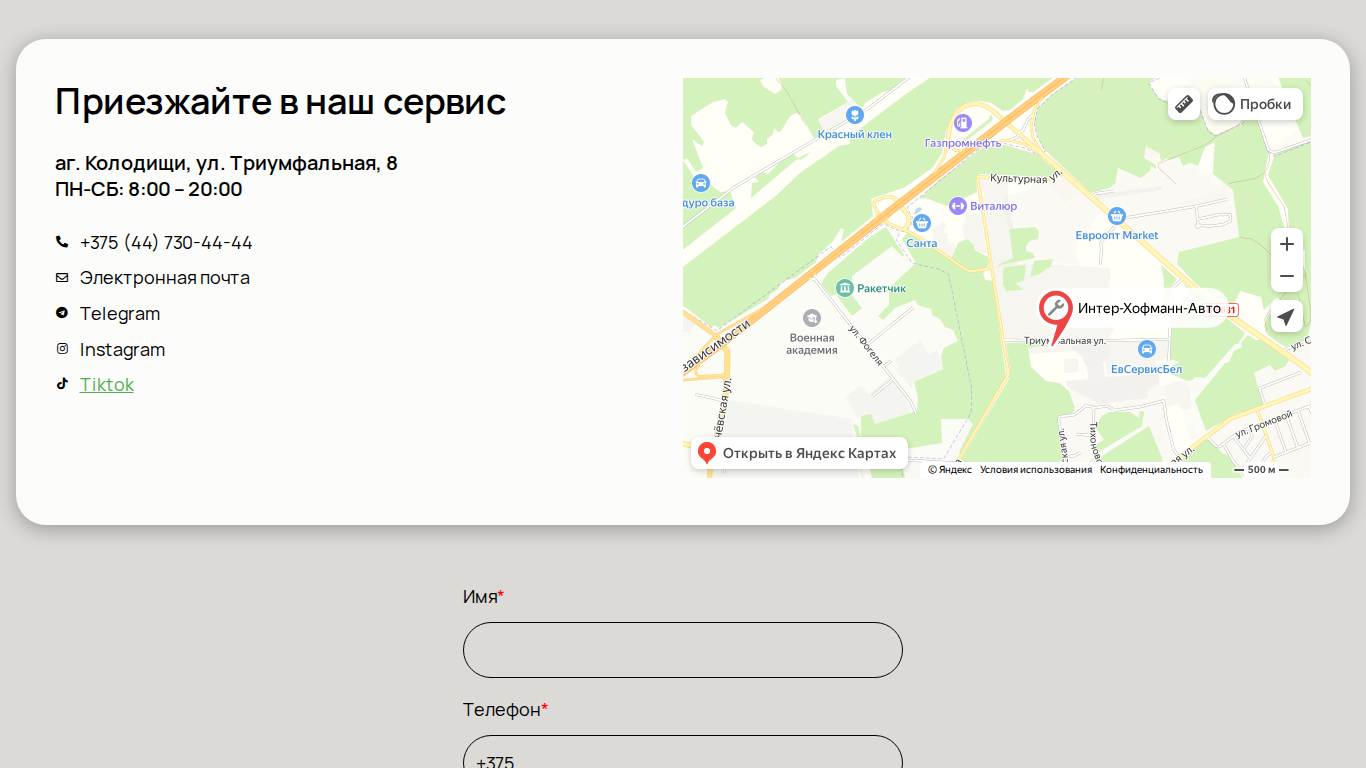The width and height of the screenshot is (1366, 768).
Task: Select the Евроопт Market marker
Action: pos(1117,216)
